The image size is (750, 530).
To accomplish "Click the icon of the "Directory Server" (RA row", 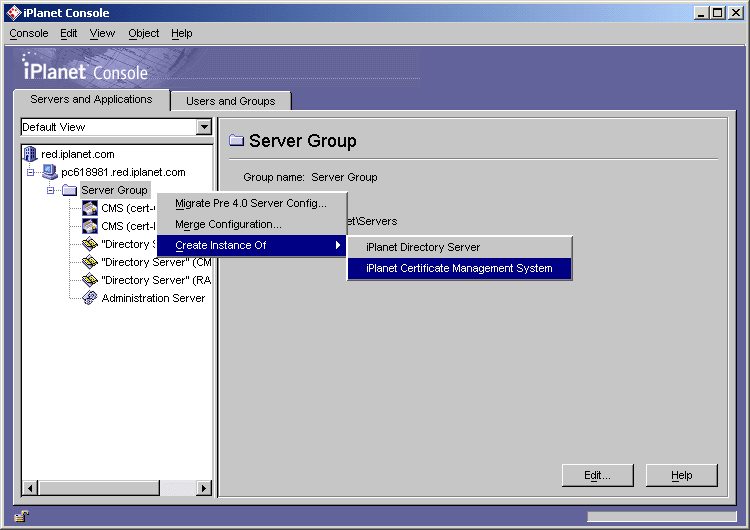I will 90,280.
